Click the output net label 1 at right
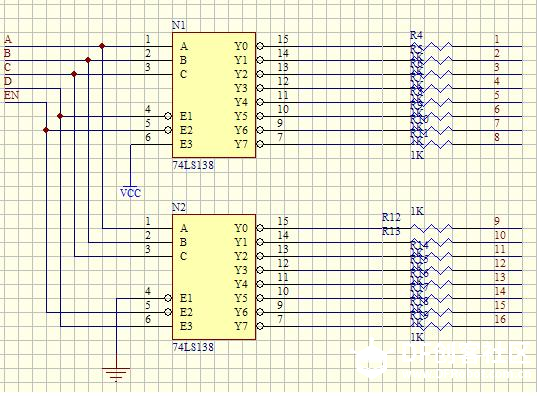 coord(497,39)
